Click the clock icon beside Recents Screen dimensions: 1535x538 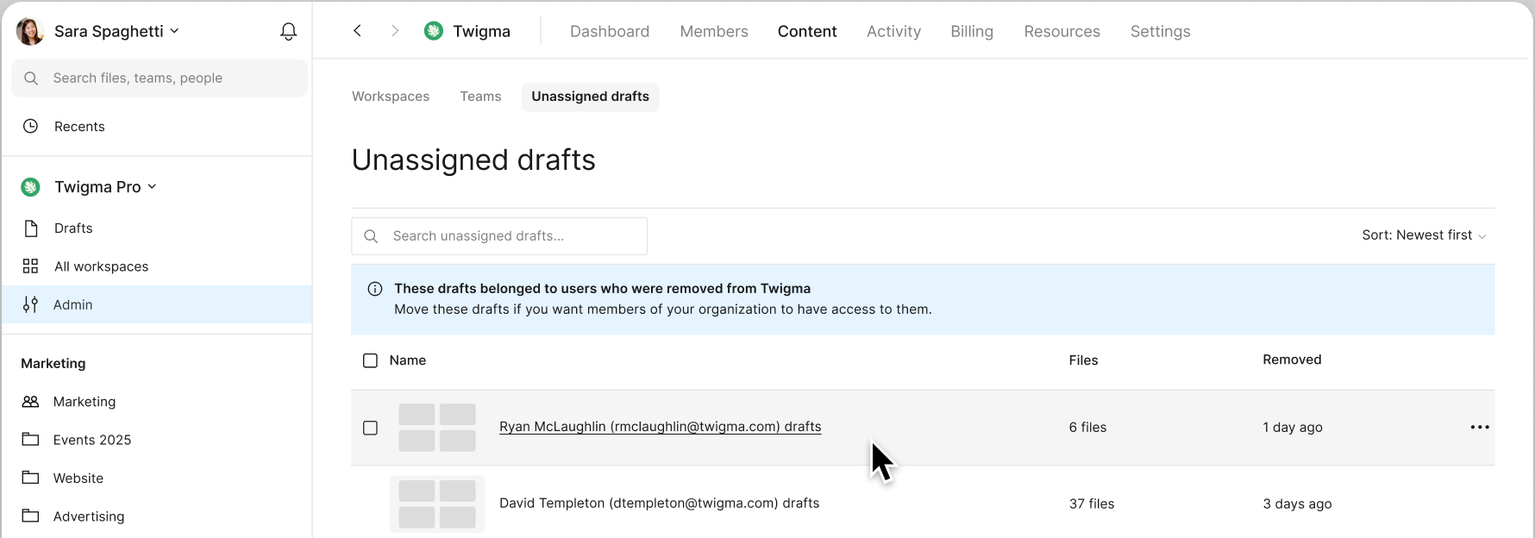(x=31, y=126)
